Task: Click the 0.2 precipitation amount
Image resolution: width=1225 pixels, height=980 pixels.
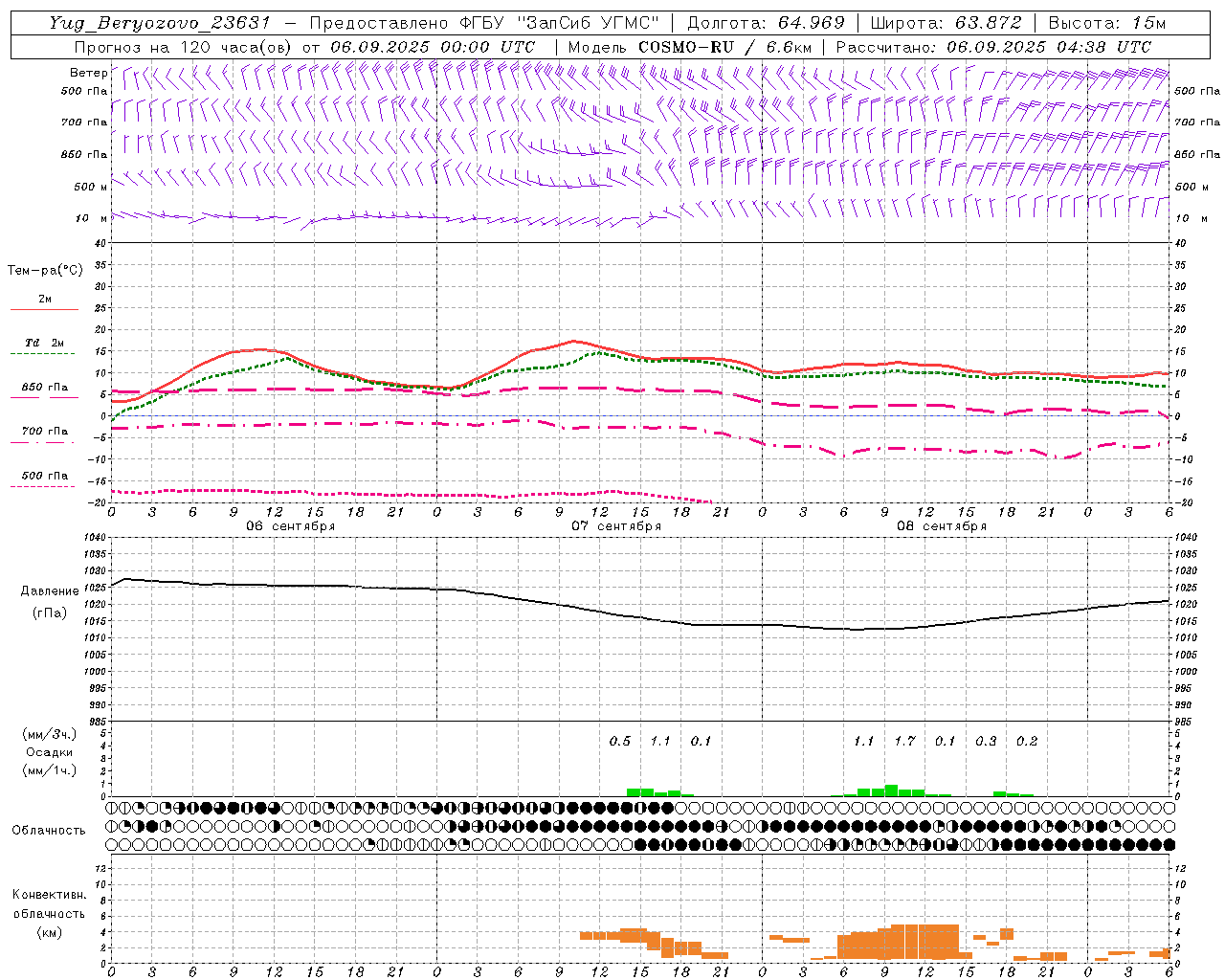Action: click(1027, 741)
